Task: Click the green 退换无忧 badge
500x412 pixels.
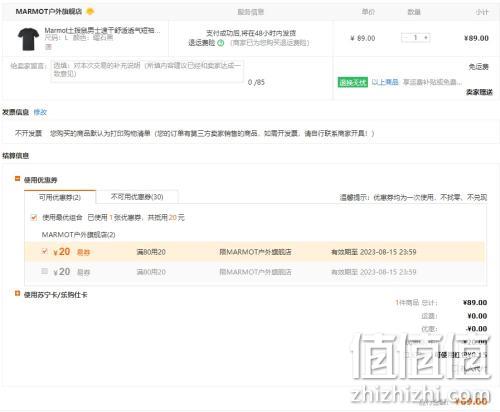Action: [x=353, y=82]
